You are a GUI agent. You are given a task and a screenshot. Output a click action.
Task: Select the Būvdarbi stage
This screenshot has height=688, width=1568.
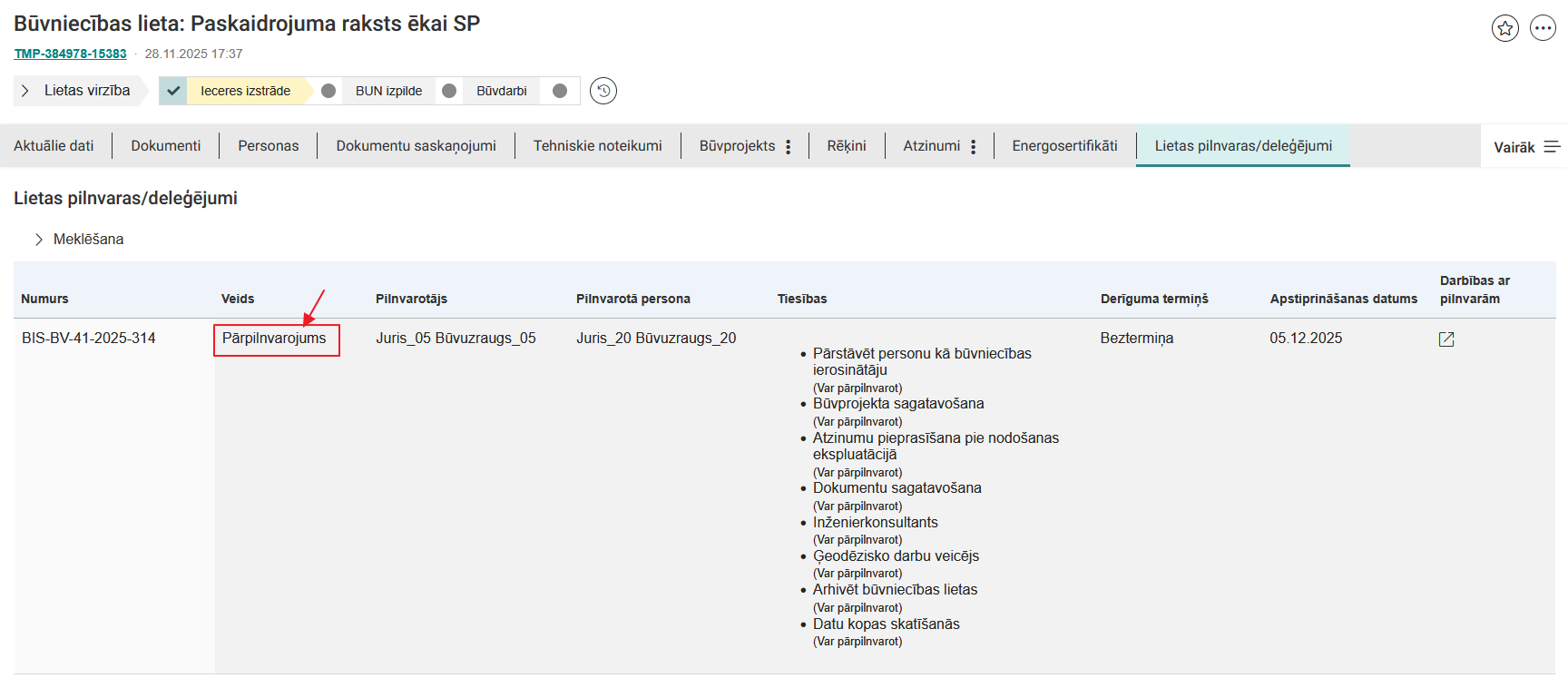click(x=501, y=91)
